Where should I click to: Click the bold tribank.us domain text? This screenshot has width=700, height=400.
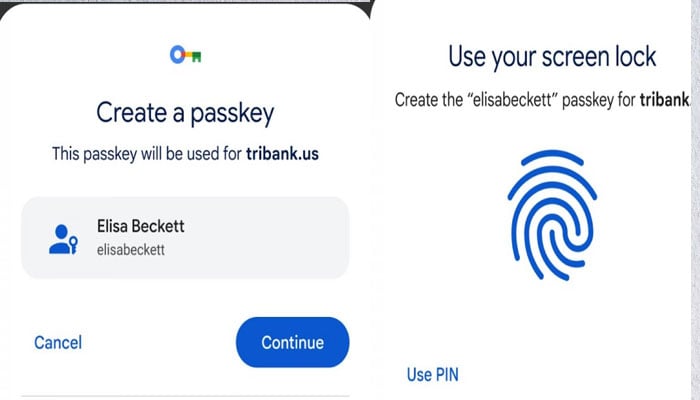(284, 155)
